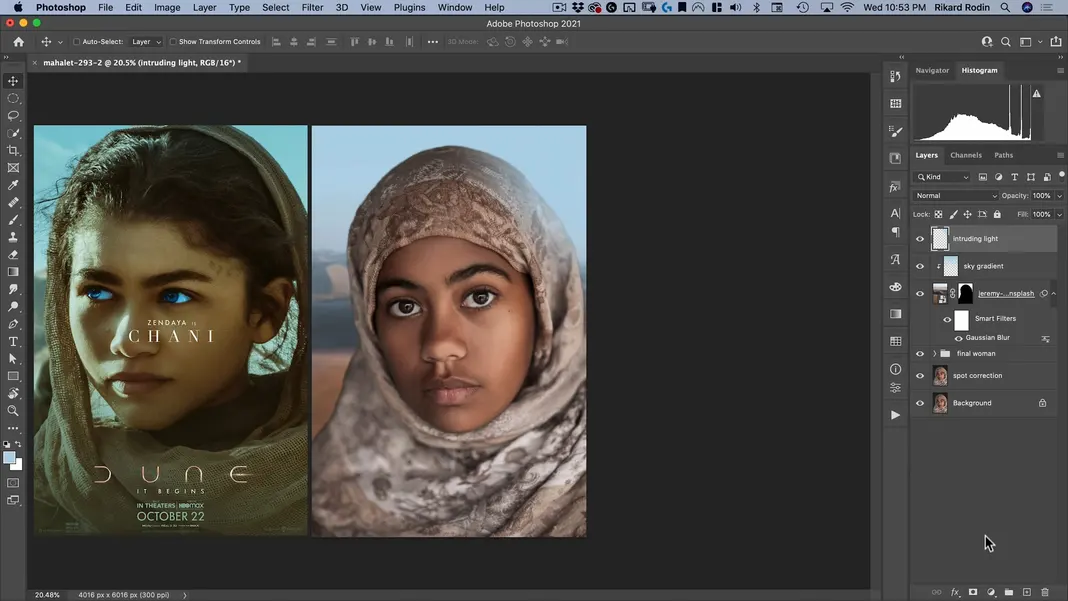The image size is (1068, 601).
Task: Open the Fill value dropdown arrow
Action: 1059,215
